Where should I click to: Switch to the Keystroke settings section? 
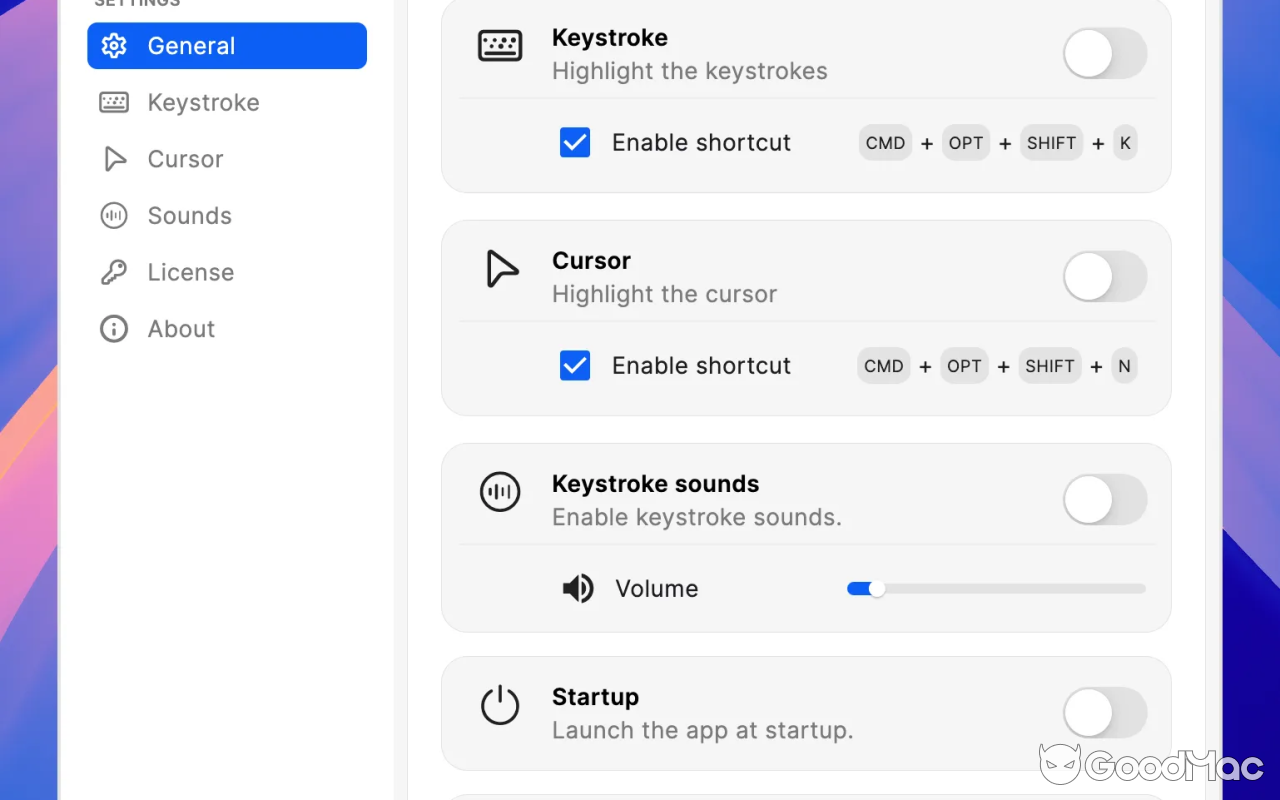point(203,102)
